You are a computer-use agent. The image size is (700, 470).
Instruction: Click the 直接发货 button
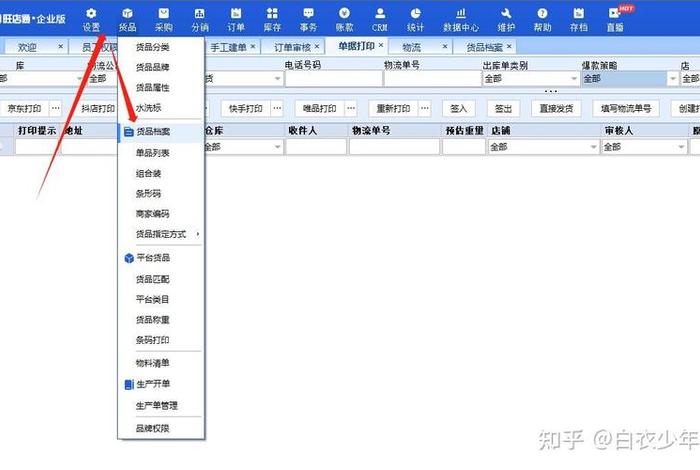556,108
